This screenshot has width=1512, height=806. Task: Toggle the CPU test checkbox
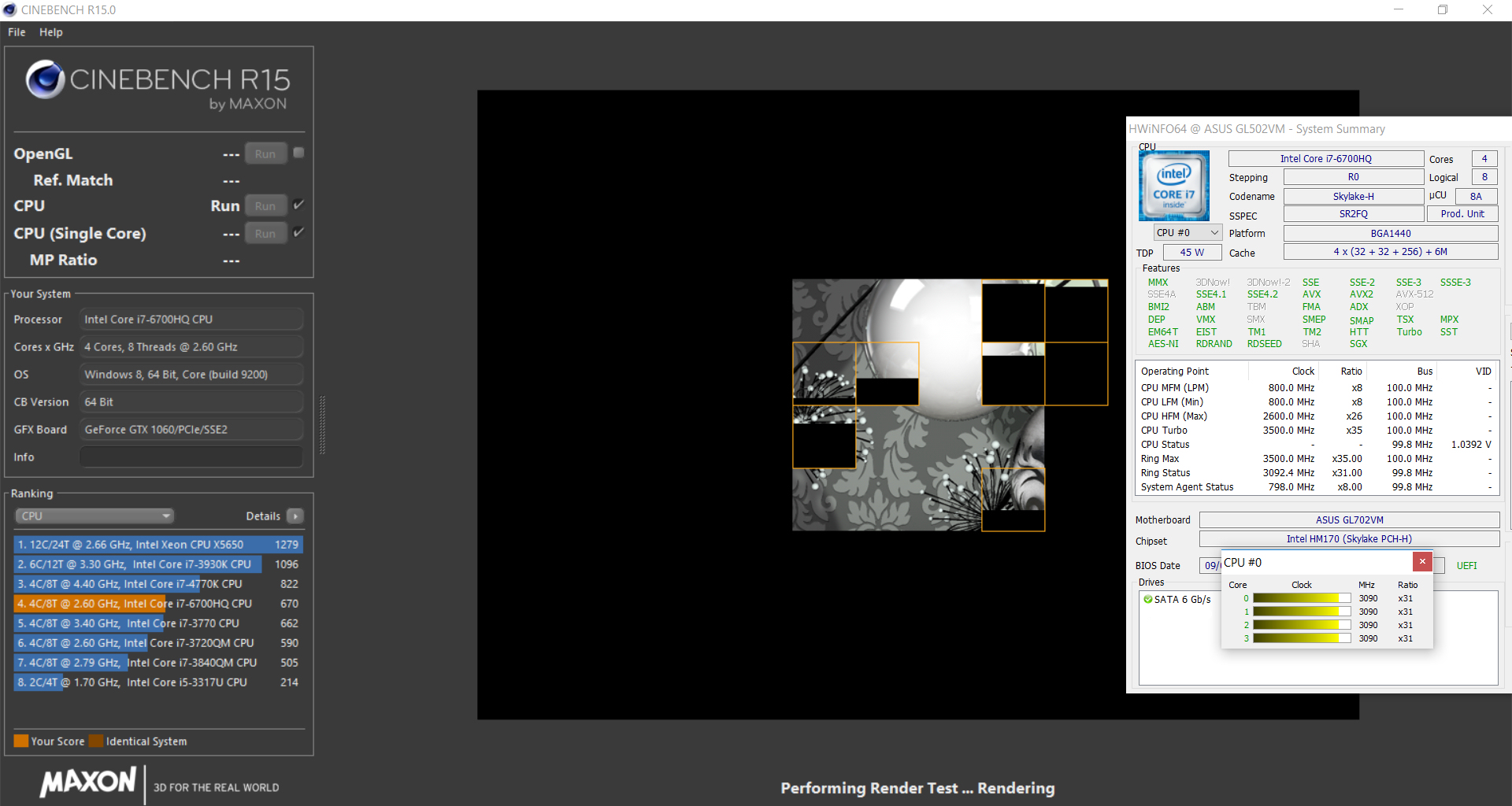[x=298, y=205]
